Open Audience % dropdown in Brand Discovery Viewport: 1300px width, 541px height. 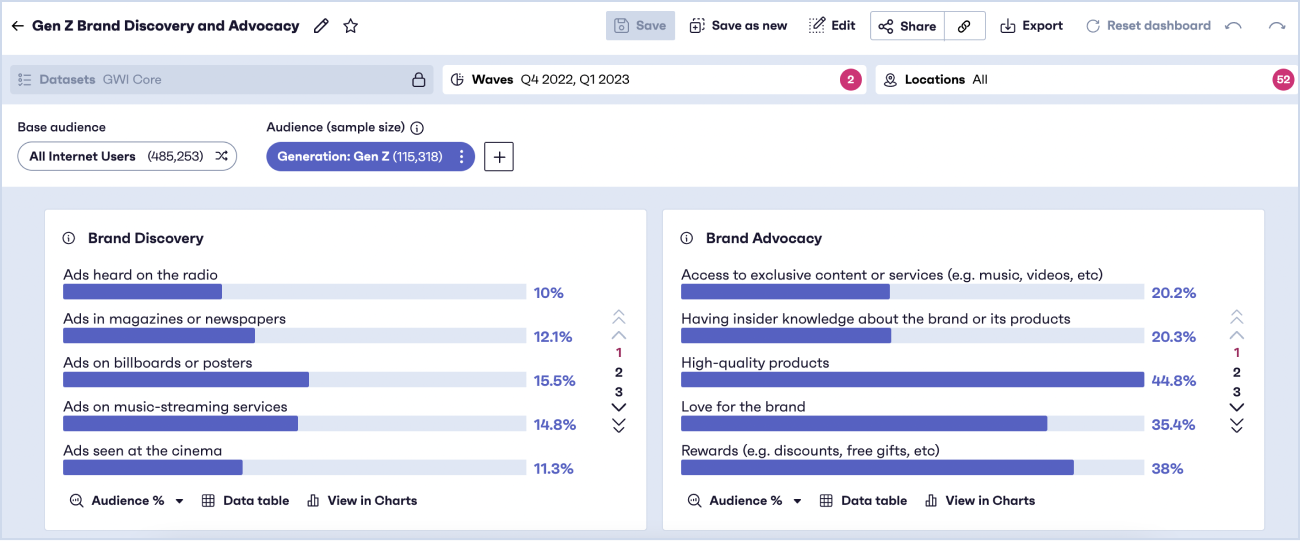pos(127,501)
